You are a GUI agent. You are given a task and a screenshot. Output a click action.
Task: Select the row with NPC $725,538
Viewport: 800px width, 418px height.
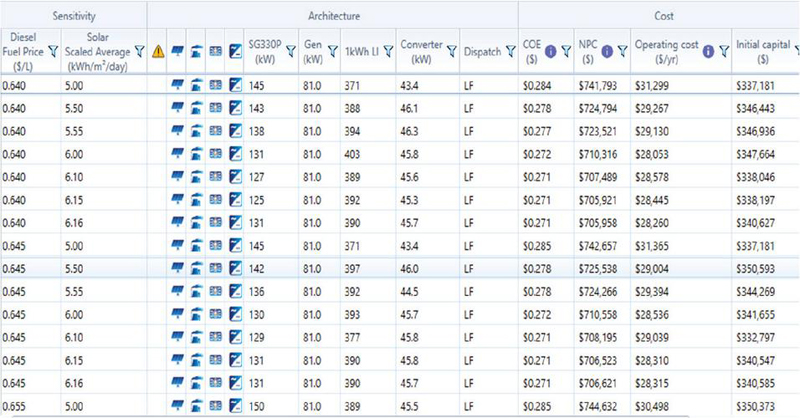(400, 268)
